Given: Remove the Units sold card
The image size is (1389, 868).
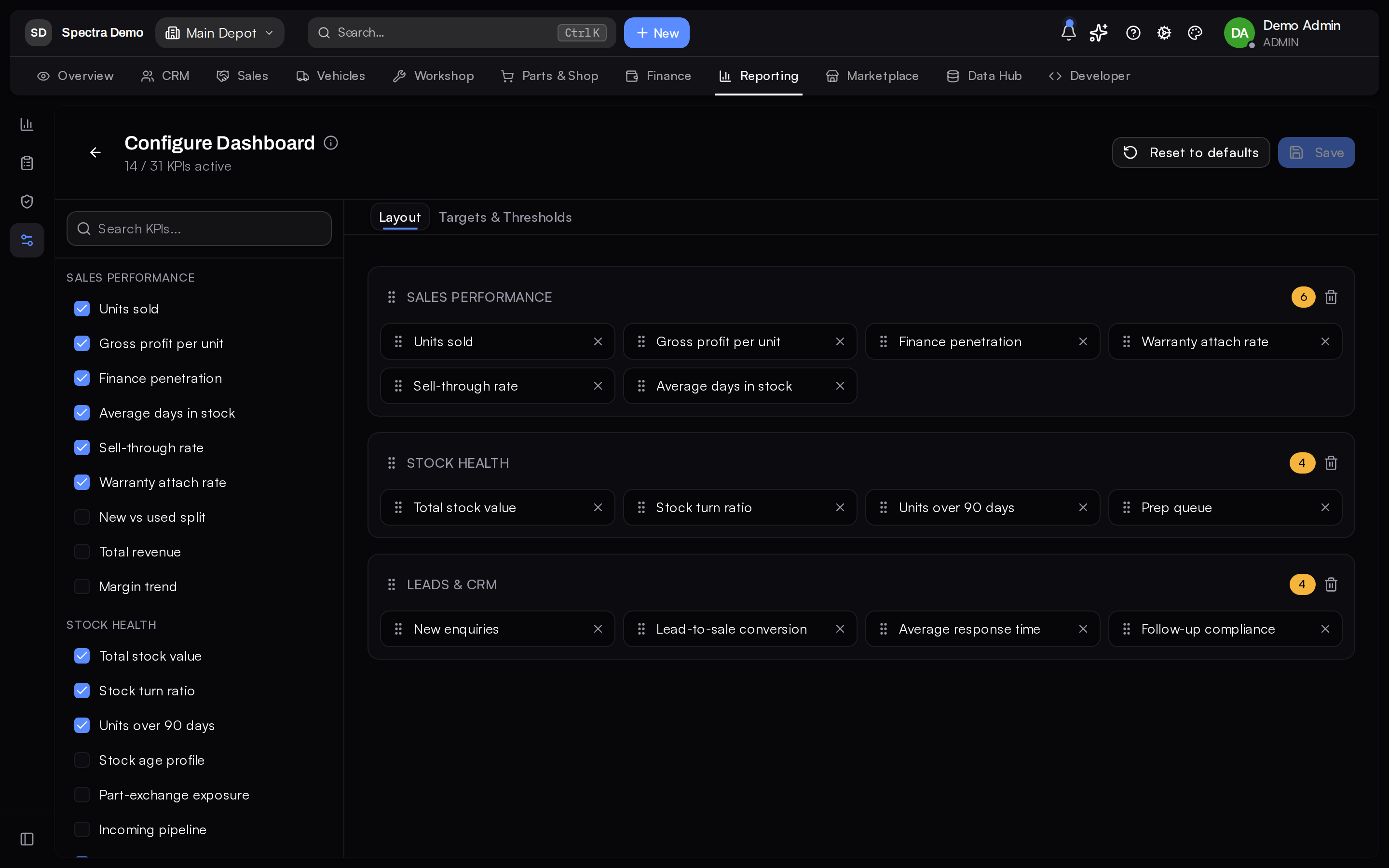Looking at the screenshot, I should coord(598,341).
